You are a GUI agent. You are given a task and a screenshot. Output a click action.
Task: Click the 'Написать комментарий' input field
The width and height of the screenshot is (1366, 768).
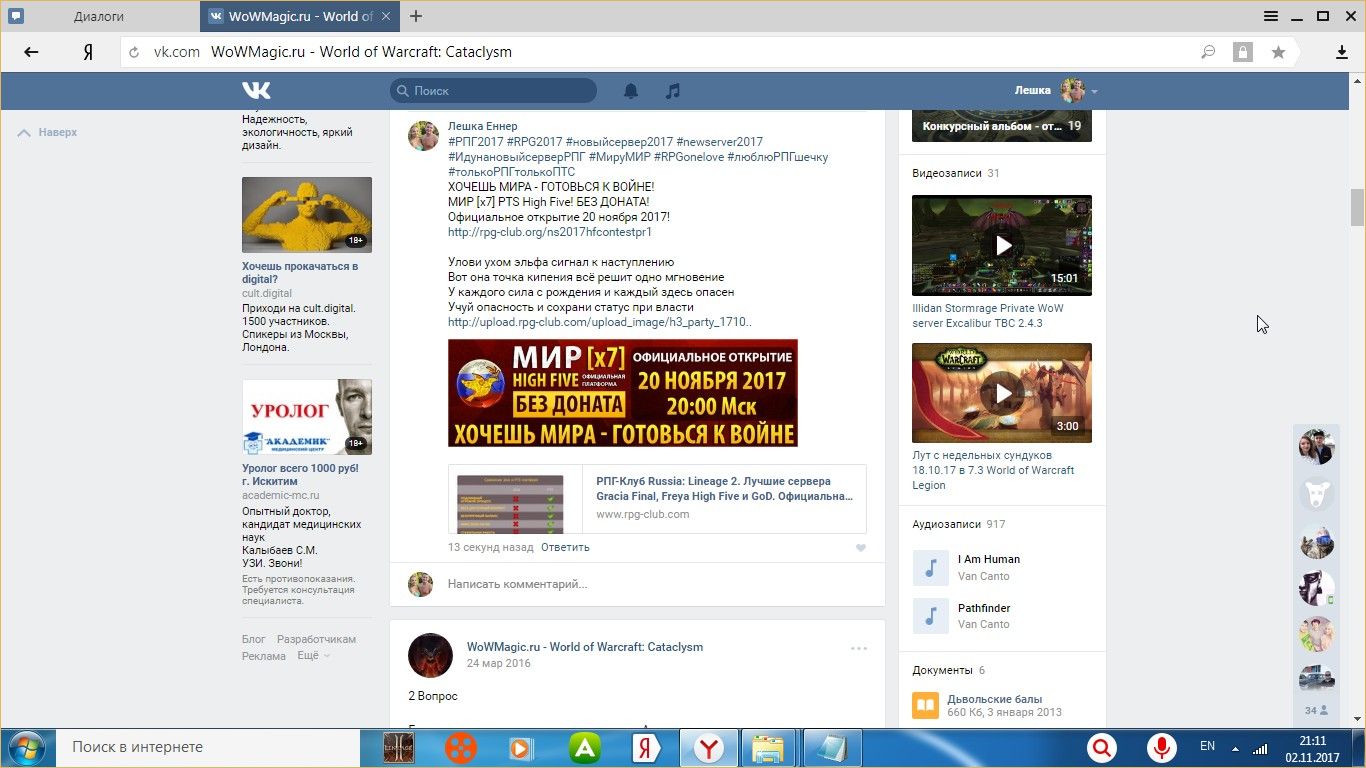(650, 584)
